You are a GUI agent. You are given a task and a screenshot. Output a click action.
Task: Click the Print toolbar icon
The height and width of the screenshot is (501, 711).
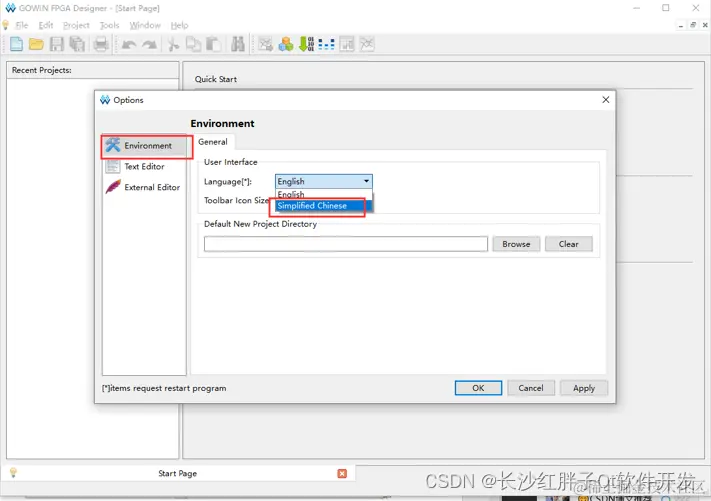pos(101,44)
